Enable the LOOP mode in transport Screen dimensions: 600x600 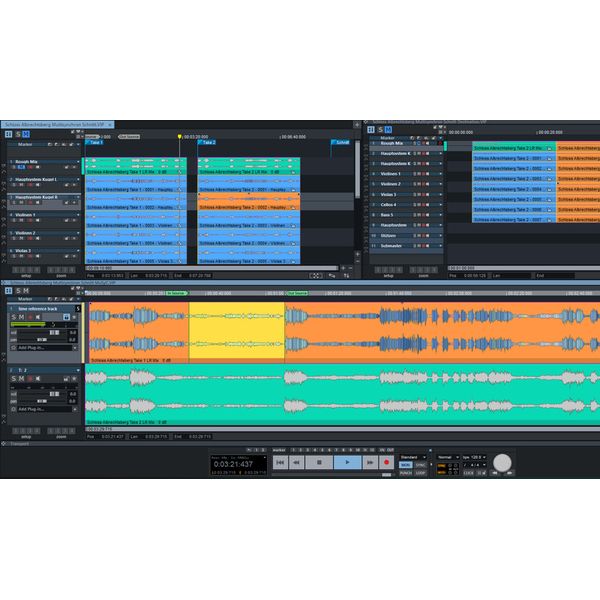[x=421, y=473]
